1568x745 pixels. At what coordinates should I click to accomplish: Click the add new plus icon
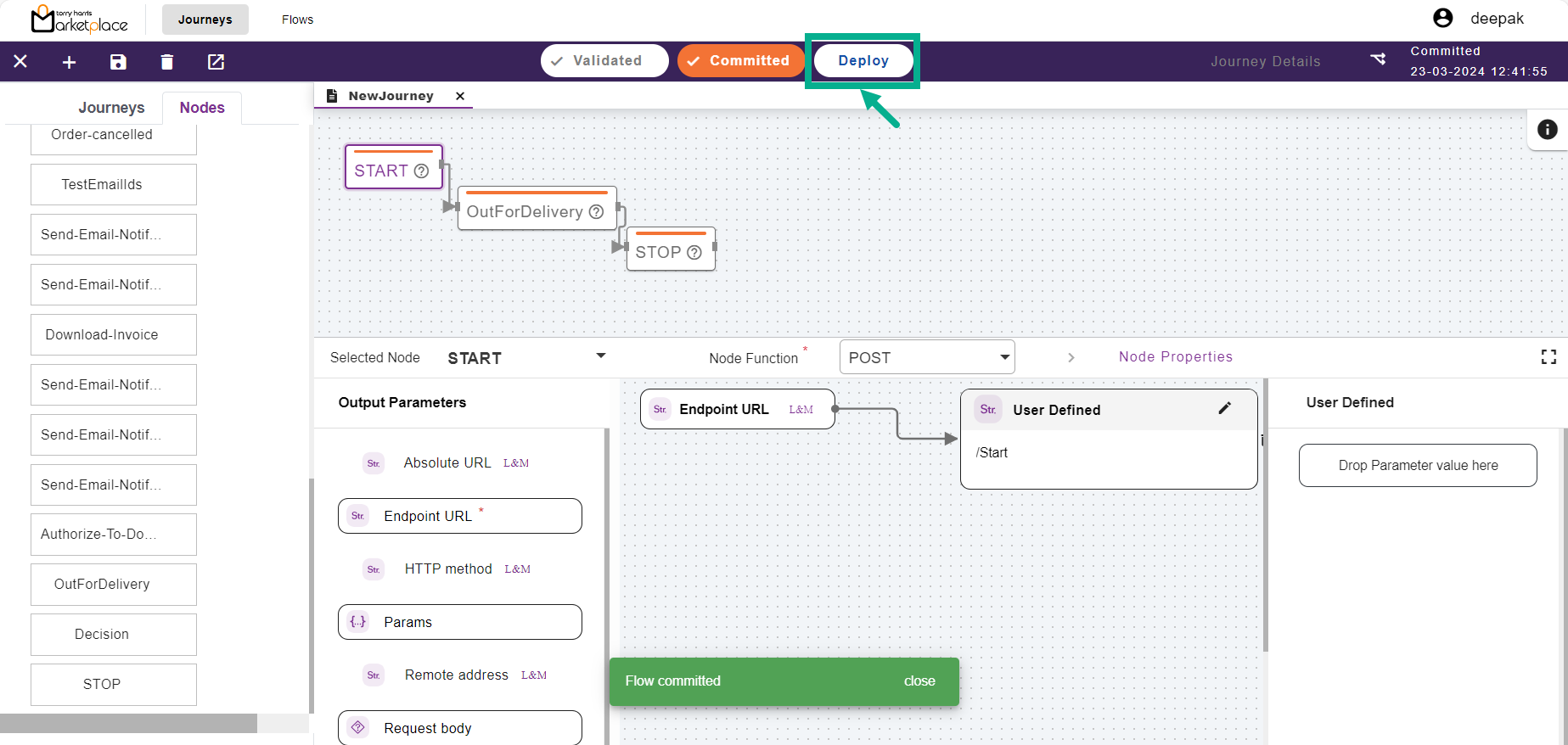70,62
